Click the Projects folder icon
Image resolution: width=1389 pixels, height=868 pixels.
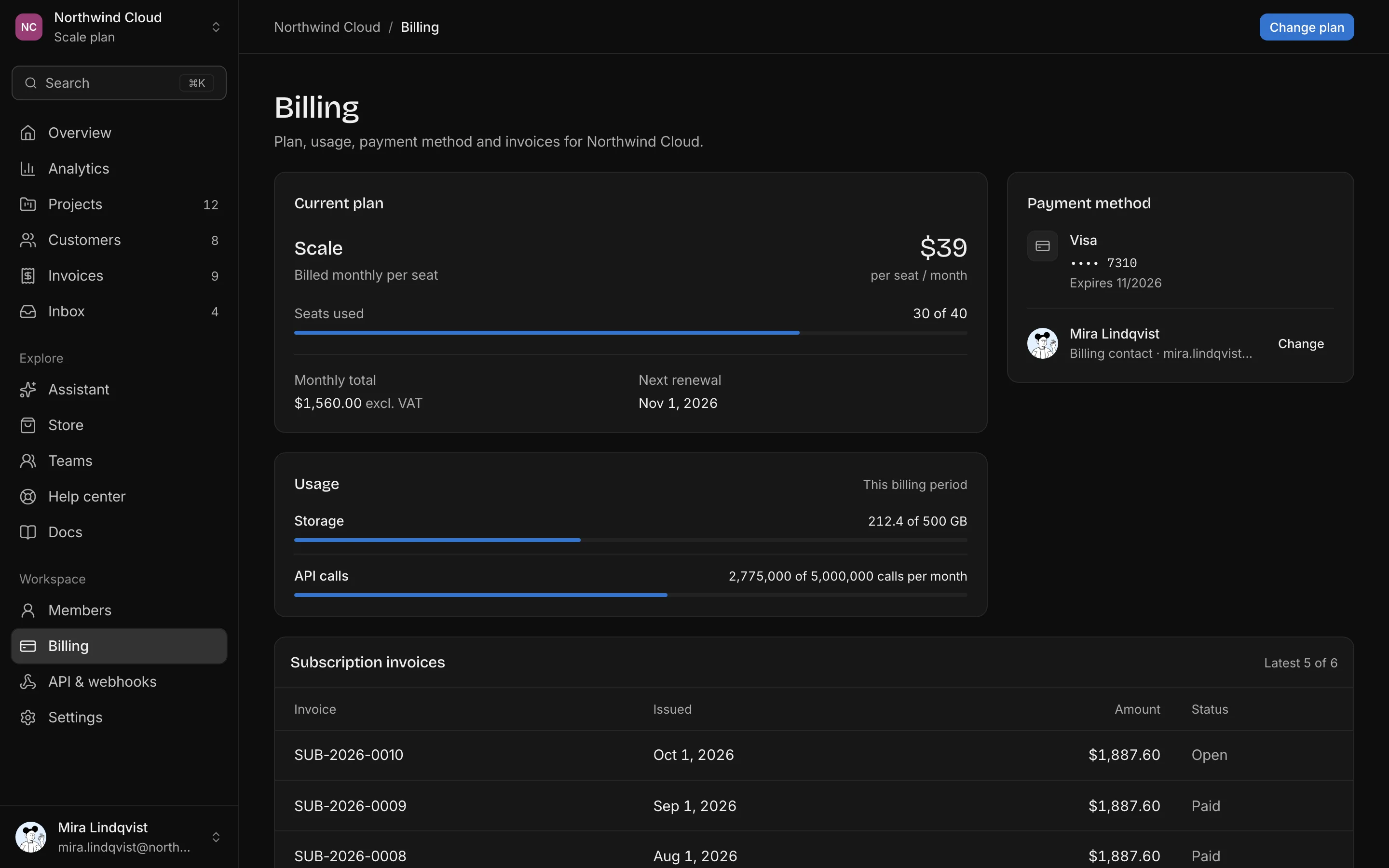click(x=27, y=204)
